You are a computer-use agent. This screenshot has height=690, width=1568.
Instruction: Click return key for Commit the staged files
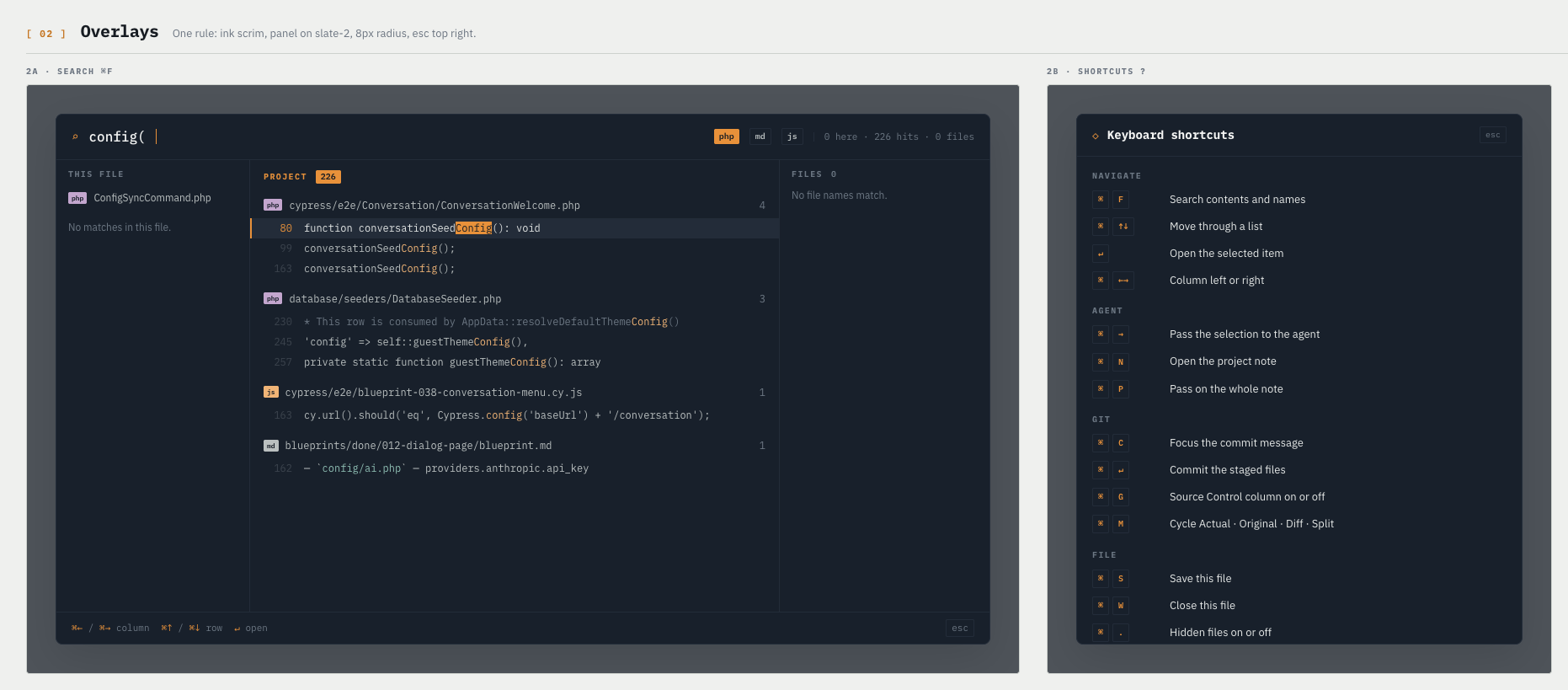1121,470
